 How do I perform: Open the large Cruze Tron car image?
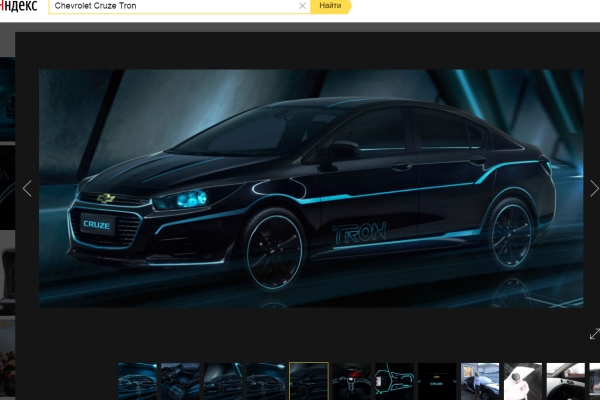pyautogui.click(x=311, y=188)
